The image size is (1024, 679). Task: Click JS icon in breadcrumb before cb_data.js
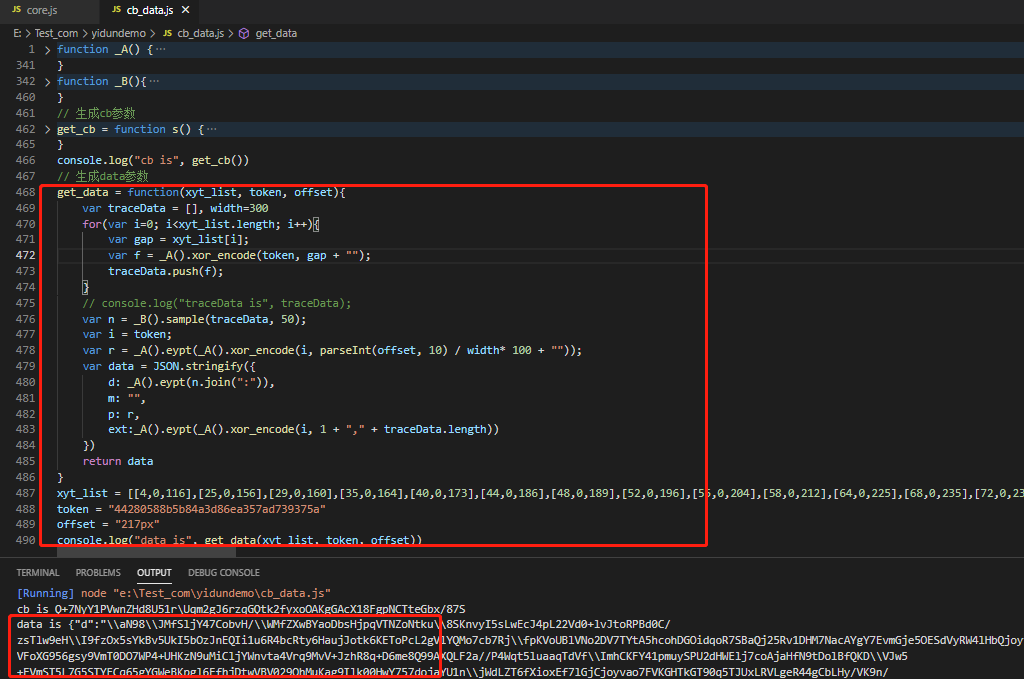coord(168,33)
